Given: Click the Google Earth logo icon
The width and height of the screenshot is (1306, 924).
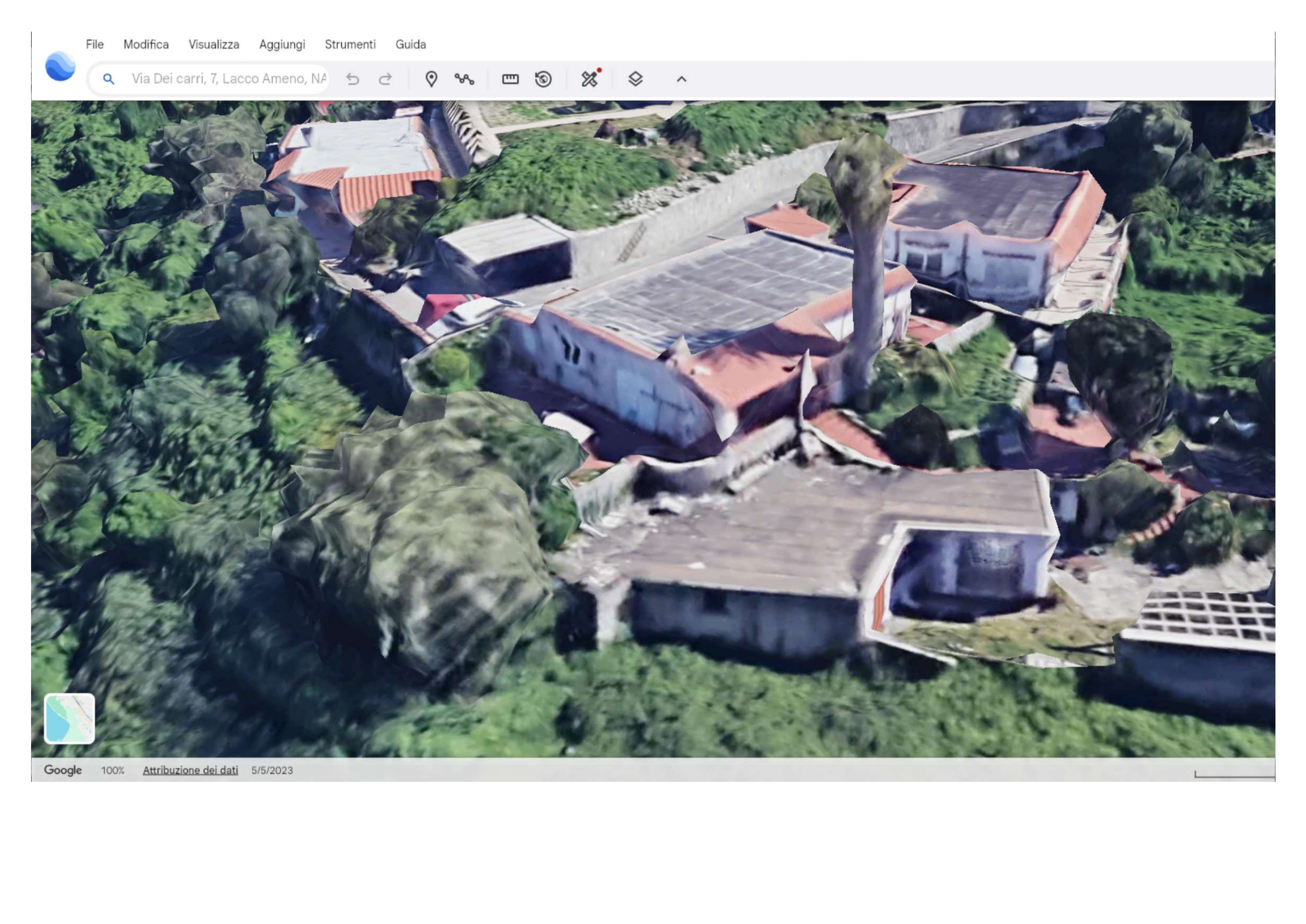Looking at the screenshot, I should [x=61, y=66].
